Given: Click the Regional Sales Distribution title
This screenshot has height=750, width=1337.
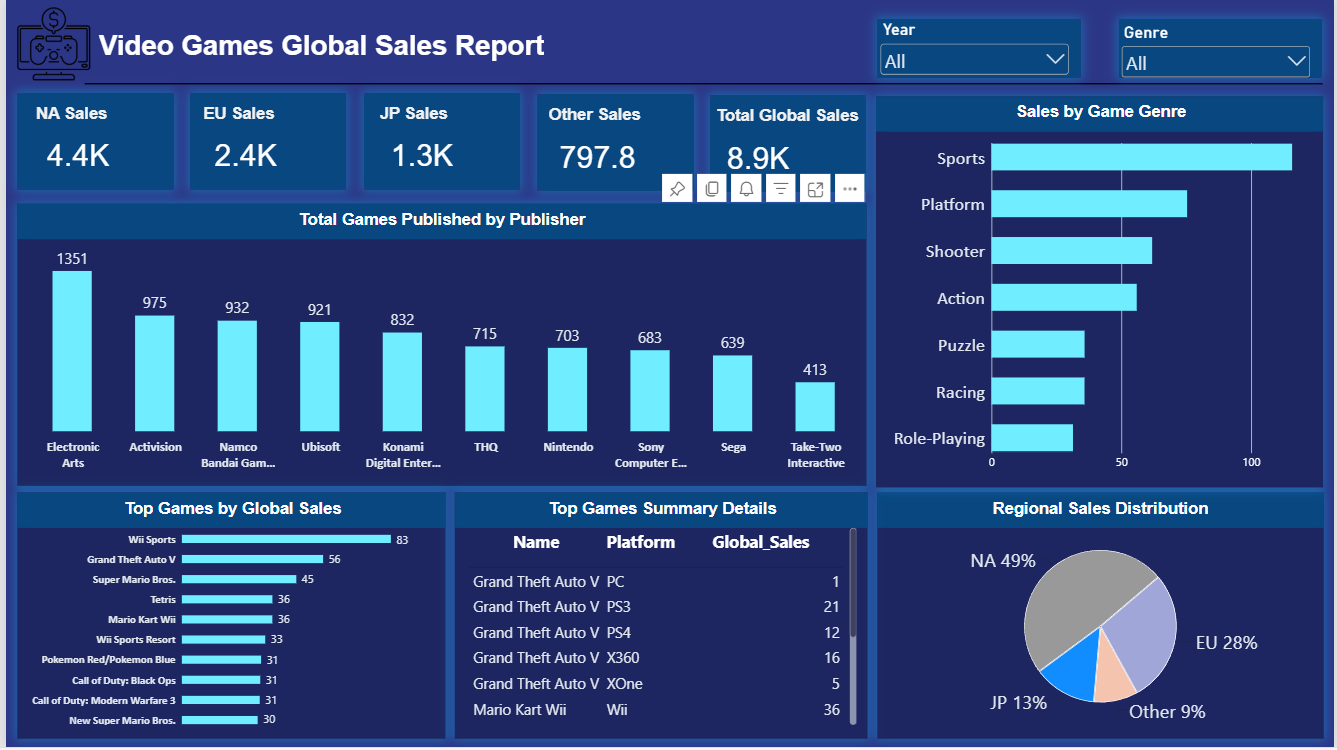Looking at the screenshot, I should [1100, 508].
